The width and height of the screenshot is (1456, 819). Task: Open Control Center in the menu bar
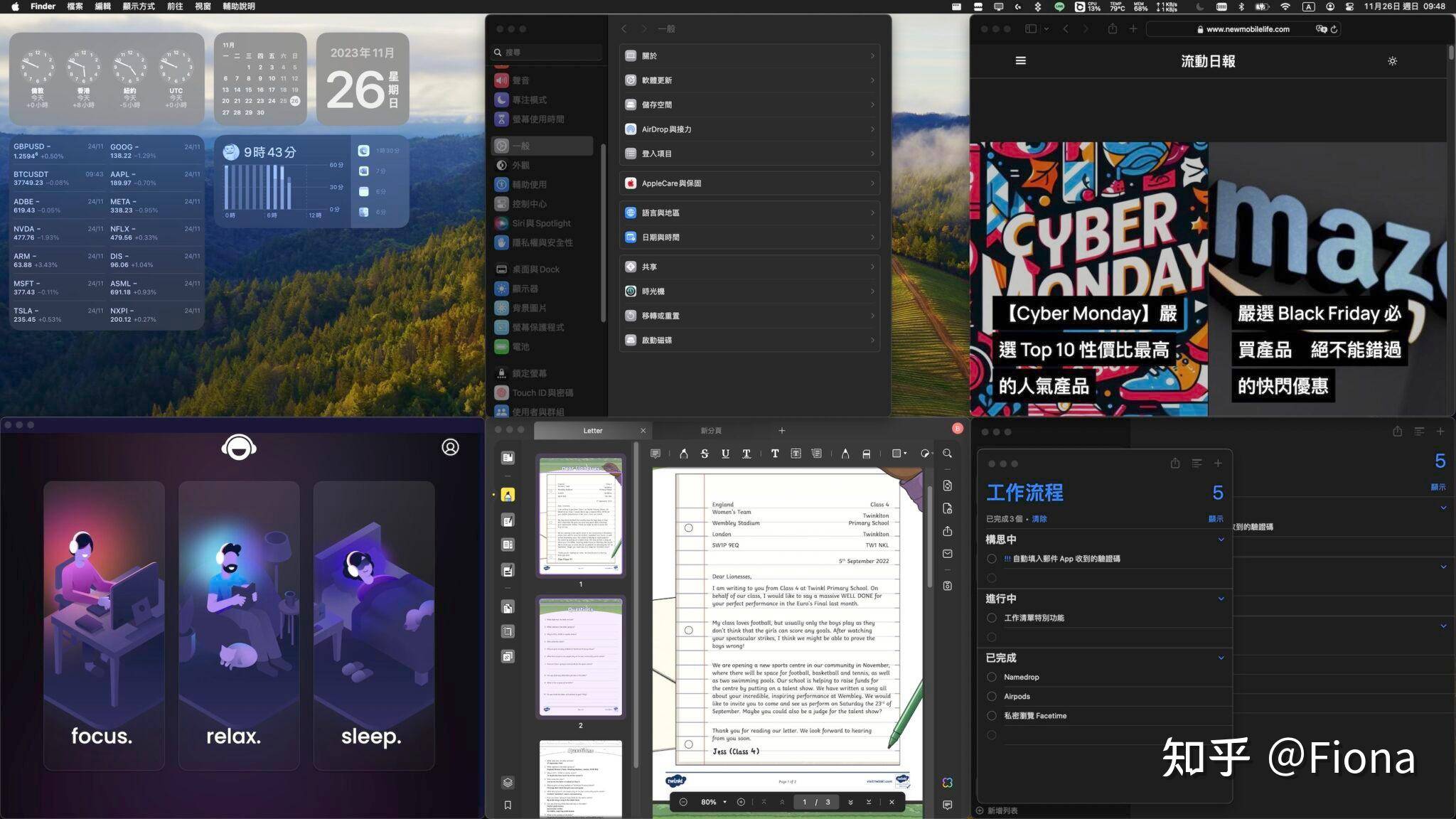click(1349, 6)
